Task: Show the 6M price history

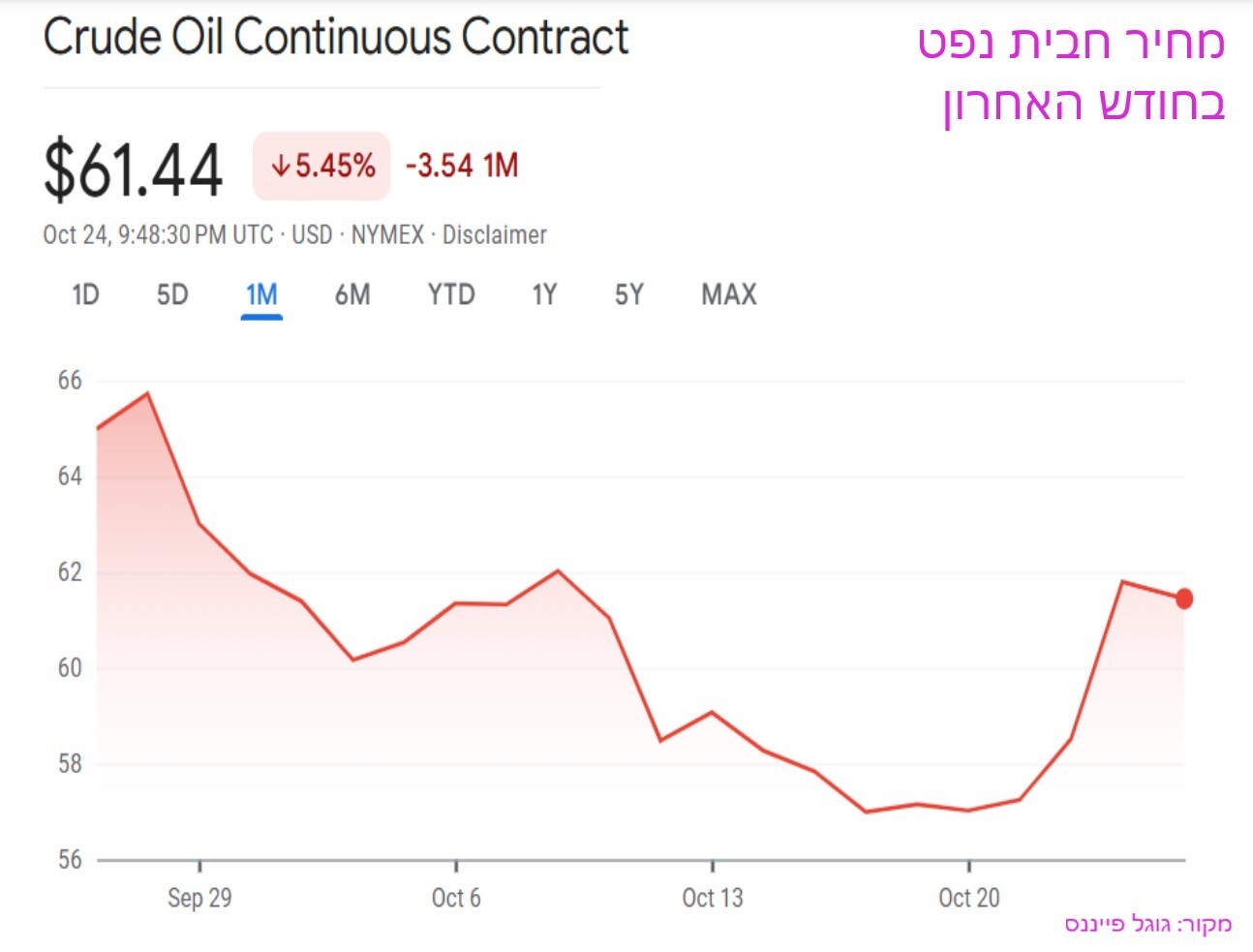Action: point(352,294)
